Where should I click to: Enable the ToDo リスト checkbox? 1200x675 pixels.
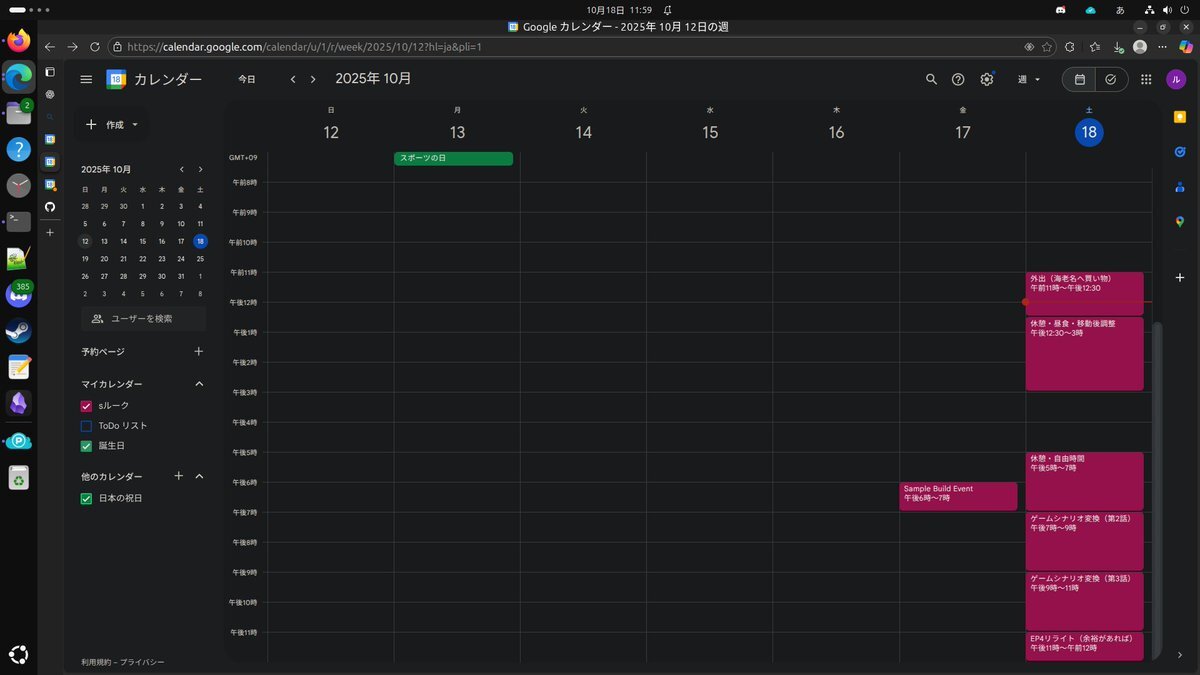click(x=86, y=426)
